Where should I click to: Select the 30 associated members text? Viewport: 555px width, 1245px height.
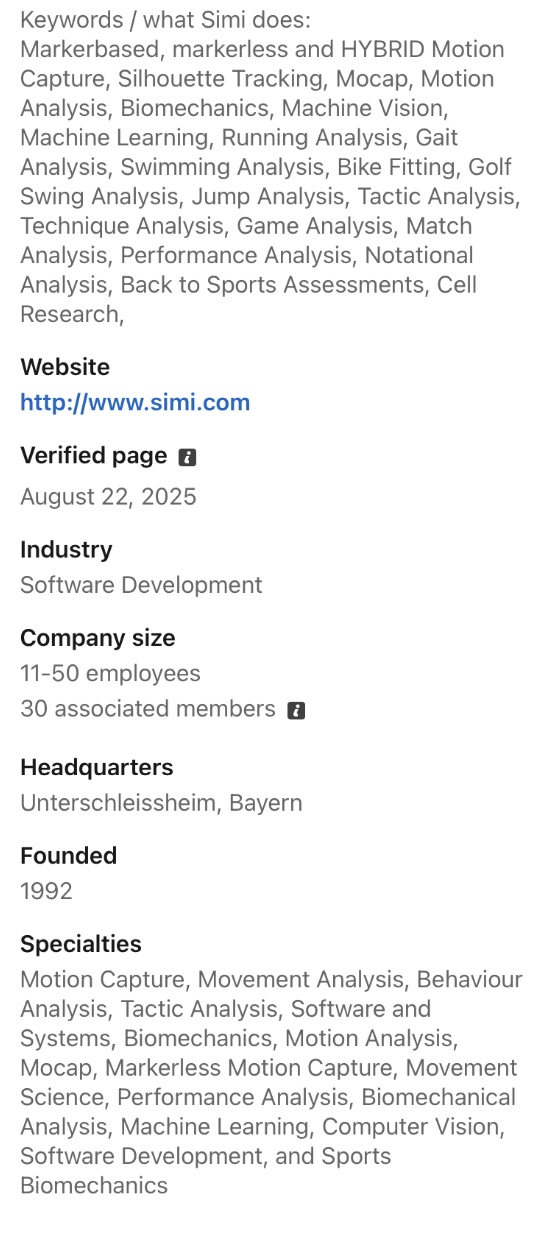click(148, 709)
